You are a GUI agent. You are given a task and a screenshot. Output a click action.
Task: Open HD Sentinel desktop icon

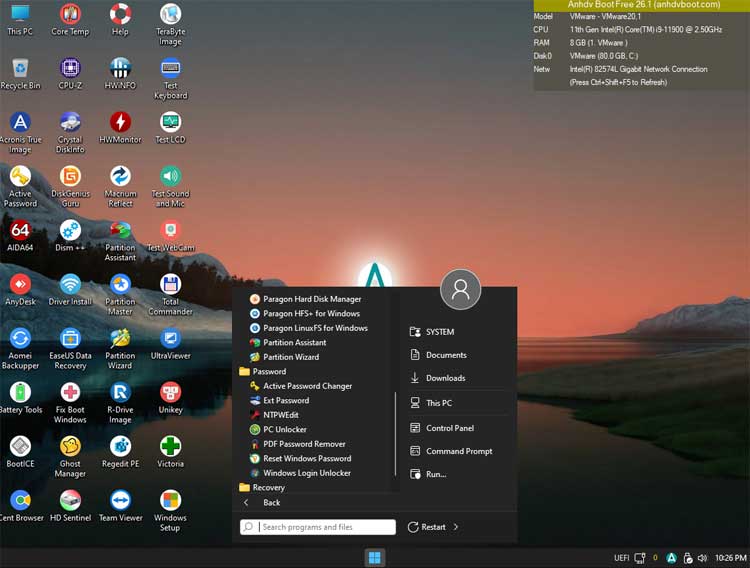pyautogui.click(x=70, y=506)
